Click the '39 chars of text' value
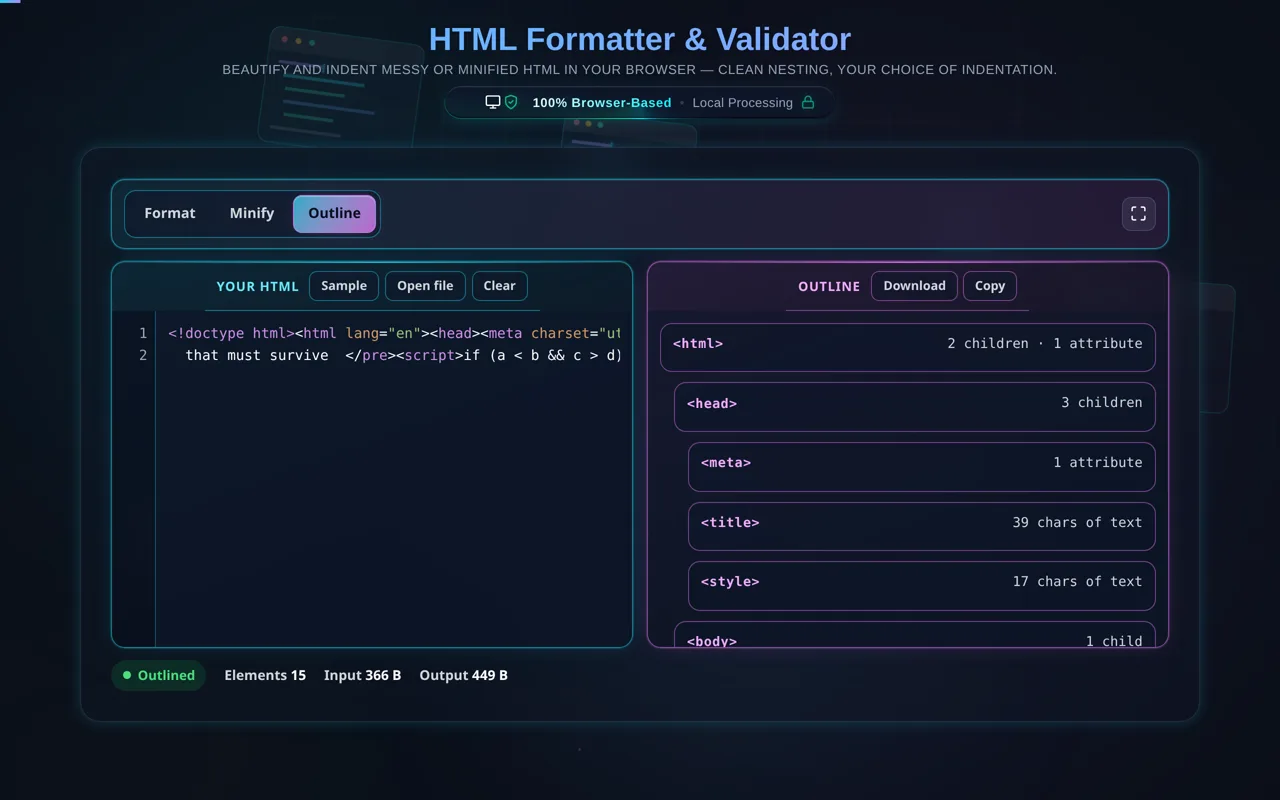 tap(1077, 522)
